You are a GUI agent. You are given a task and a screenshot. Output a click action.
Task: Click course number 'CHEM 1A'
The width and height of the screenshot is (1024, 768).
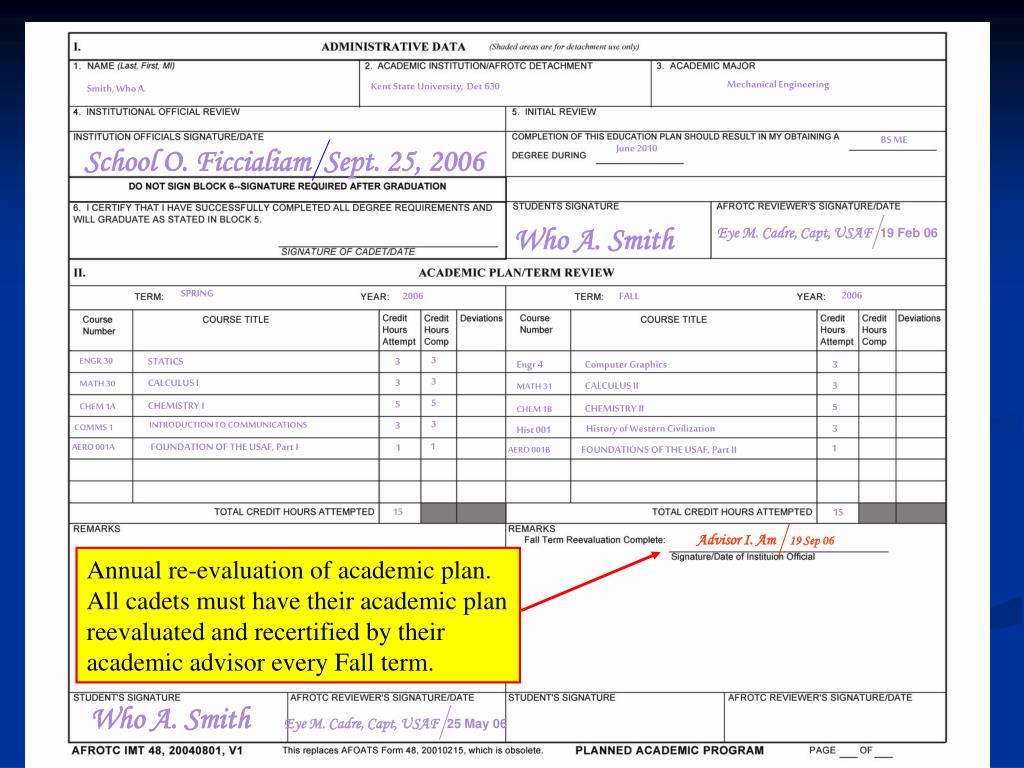[x=97, y=406]
